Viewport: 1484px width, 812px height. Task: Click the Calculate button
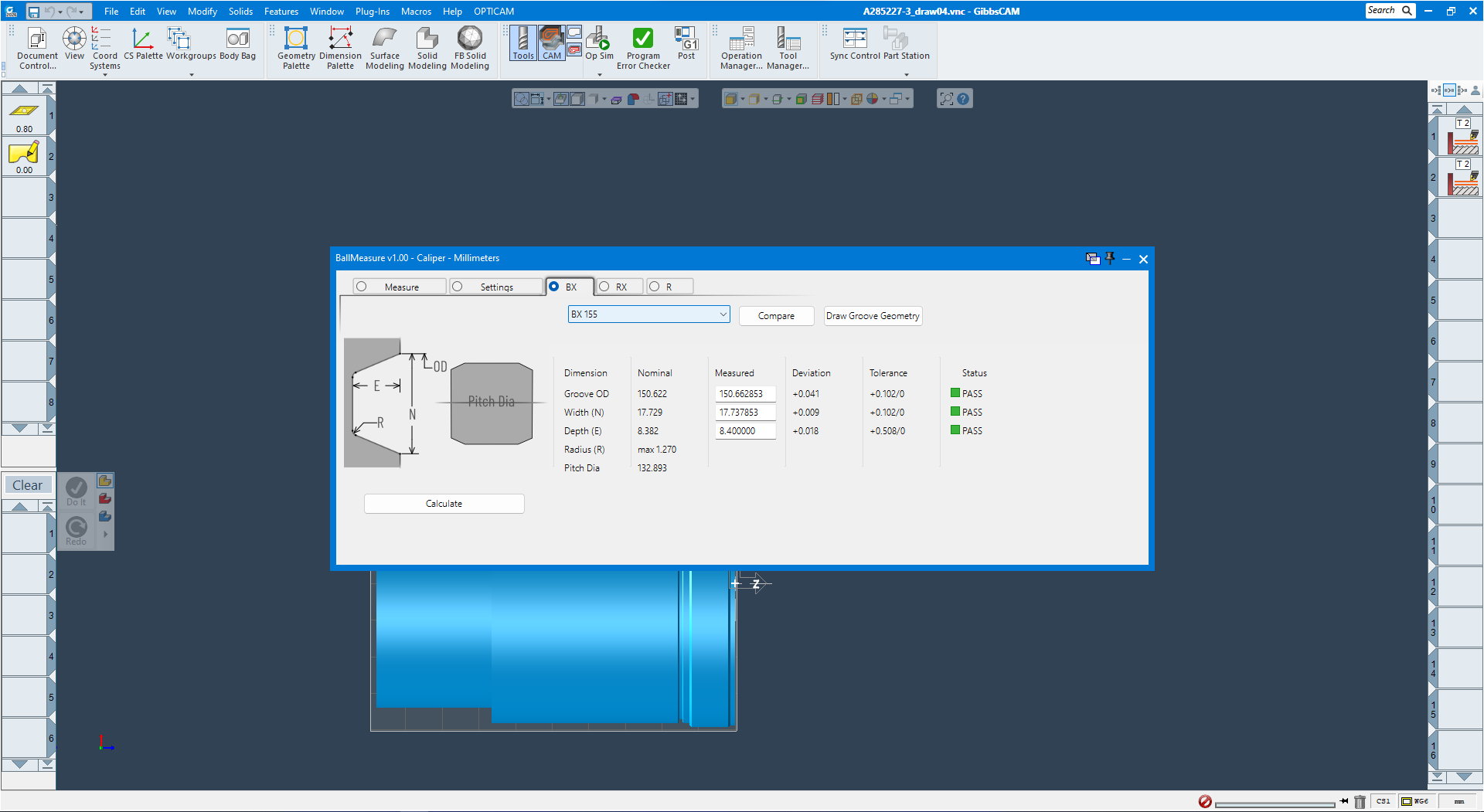pos(444,503)
